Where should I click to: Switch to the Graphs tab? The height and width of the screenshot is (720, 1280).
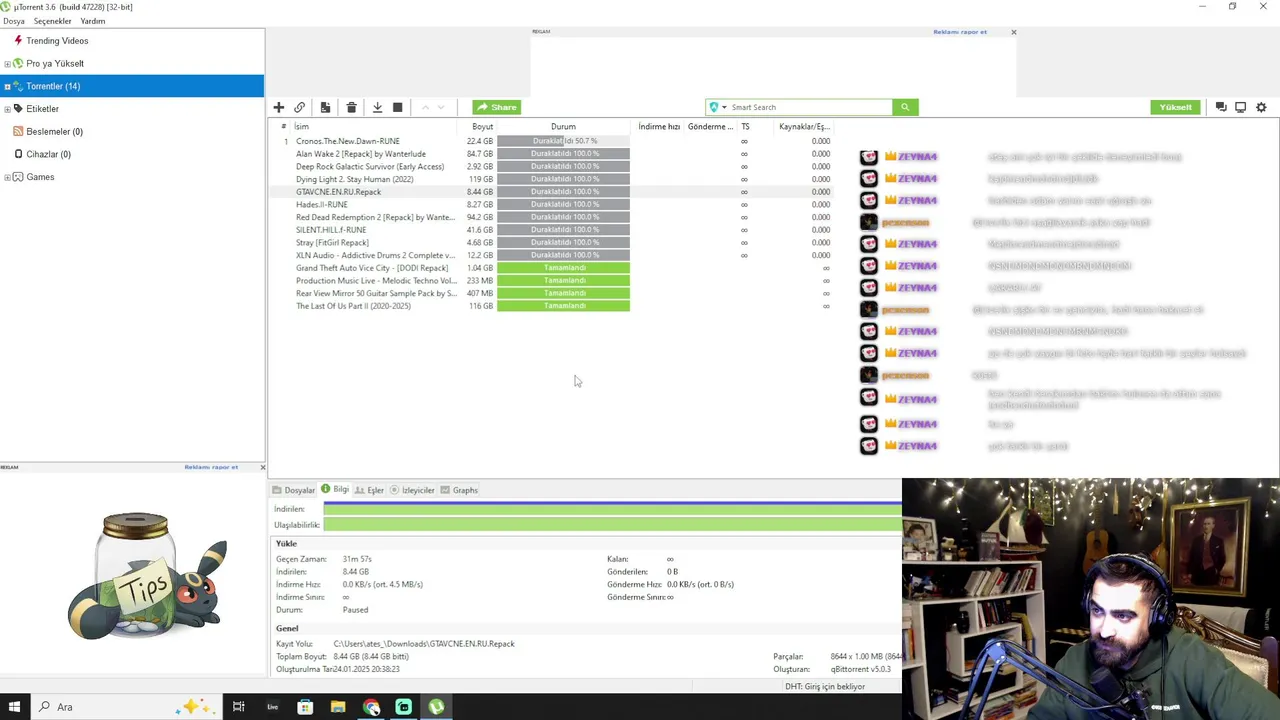click(x=459, y=490)
